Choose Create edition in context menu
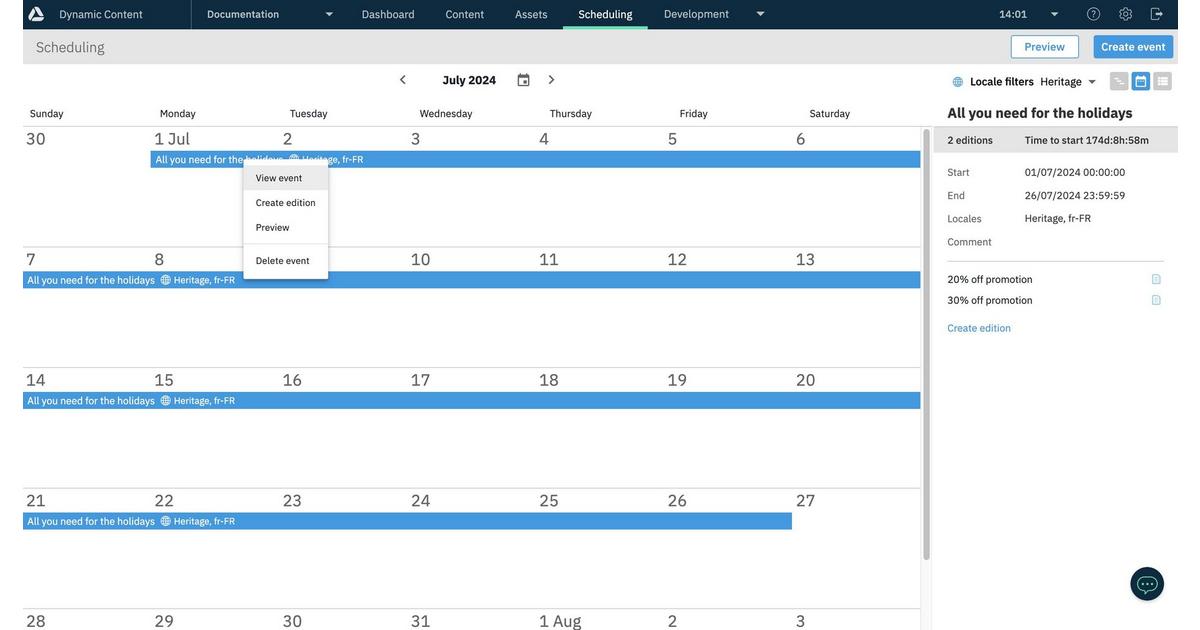1200x630 pixels. coord(286,203)
